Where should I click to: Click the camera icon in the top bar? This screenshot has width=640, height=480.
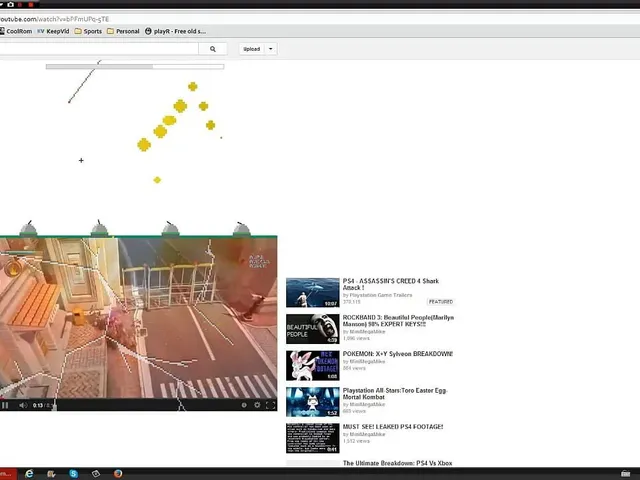10,4
